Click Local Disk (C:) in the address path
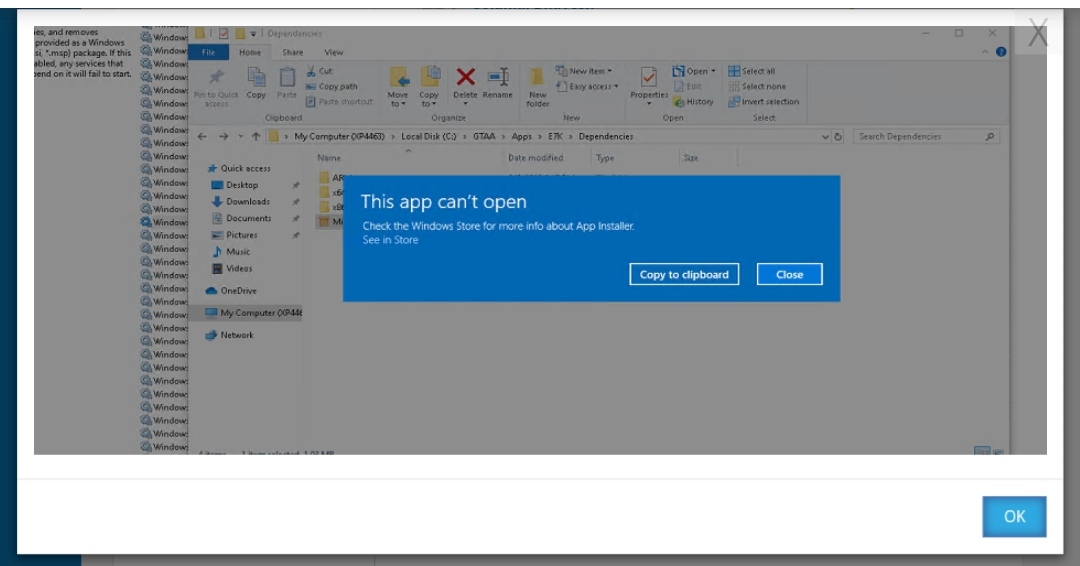This screenshot has height=566, width=1080. 428,136
